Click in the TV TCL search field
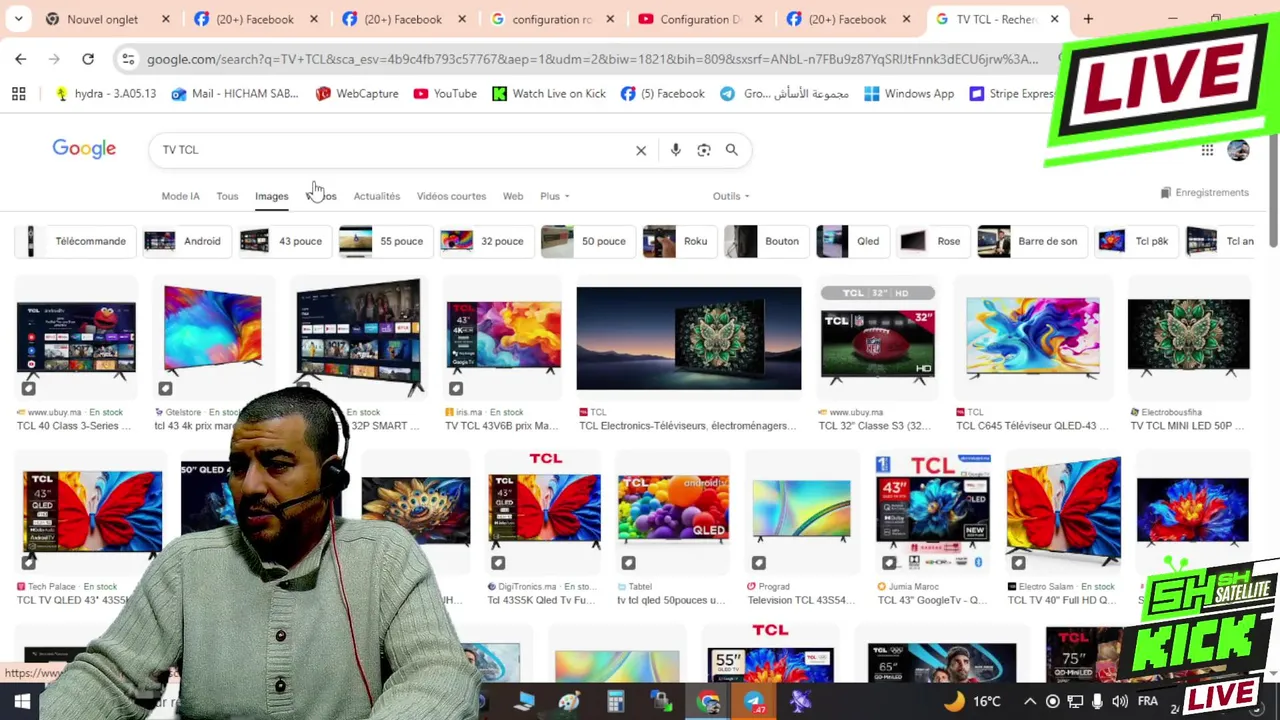Screen dimensions: 1280x720 pyautogui.click(x=390, y=150)
